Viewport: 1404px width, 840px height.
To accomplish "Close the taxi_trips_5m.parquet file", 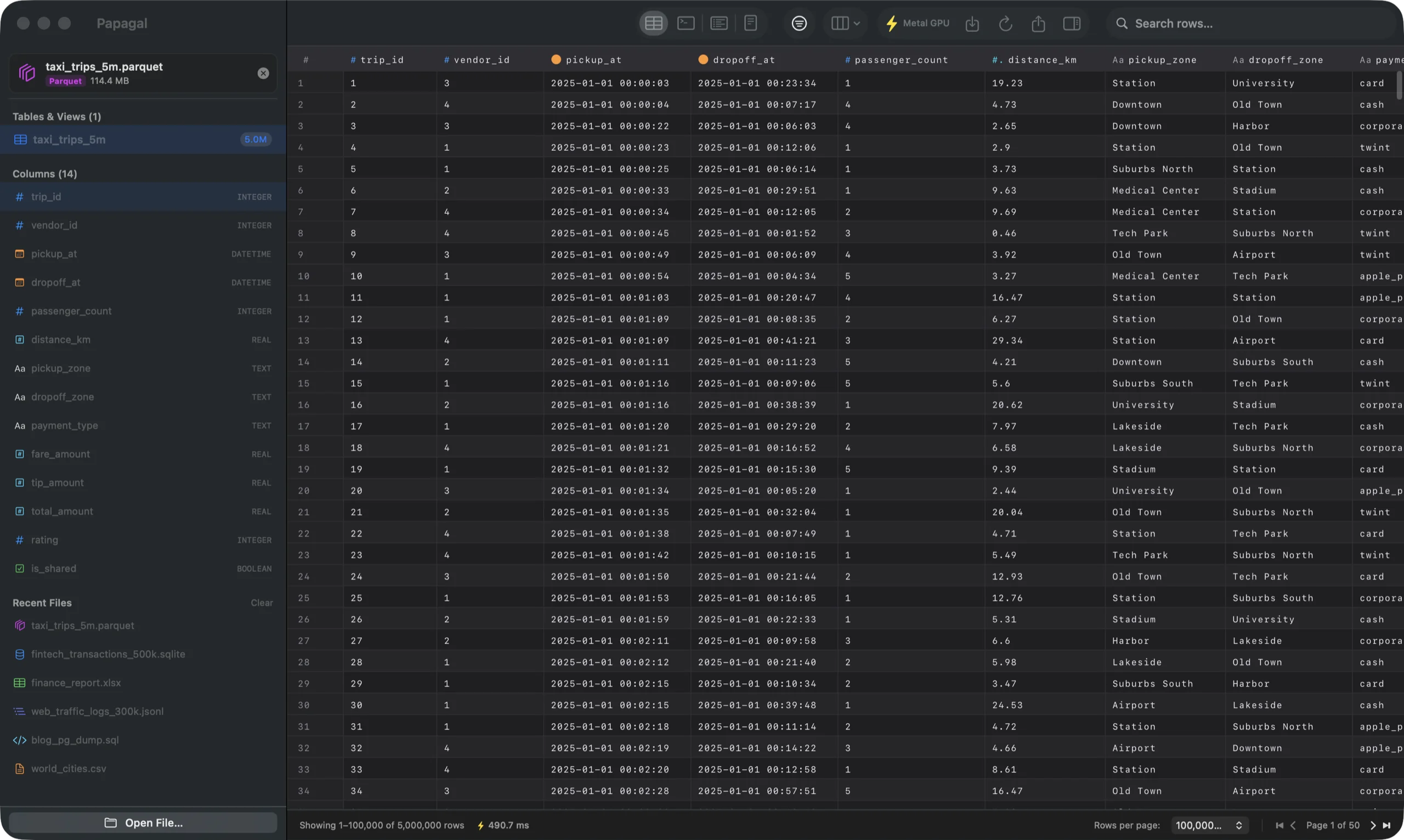I will (x=263, y=73).
